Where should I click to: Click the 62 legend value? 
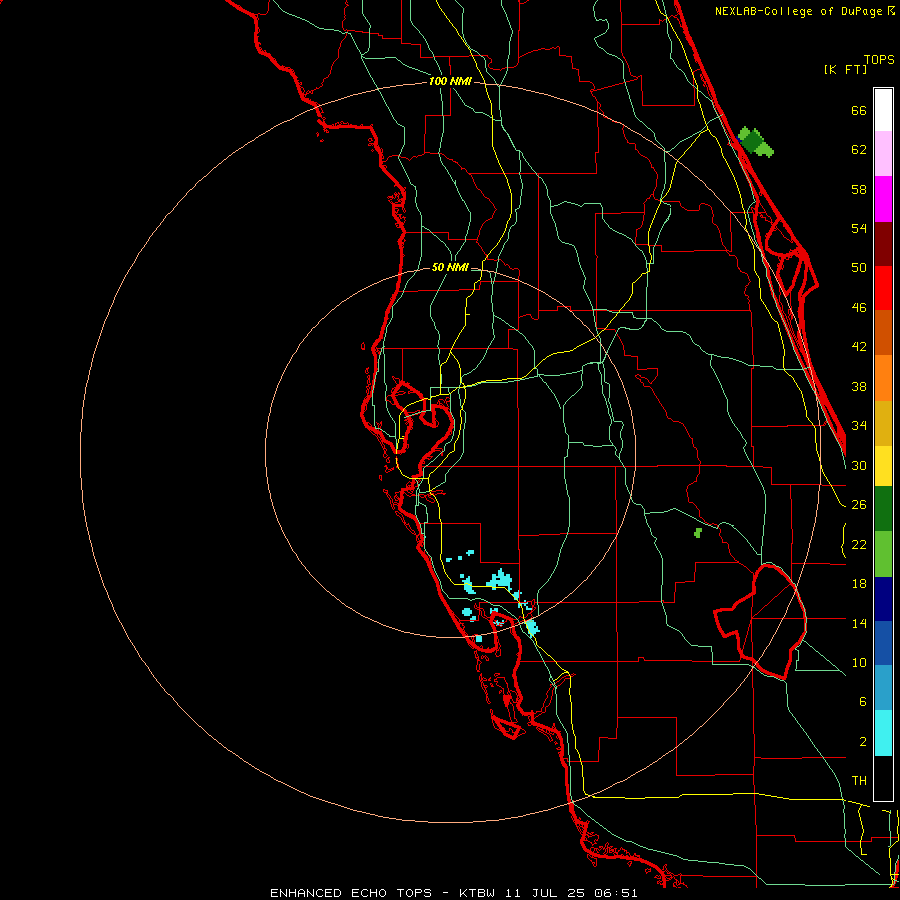click(x=859, y=150)
